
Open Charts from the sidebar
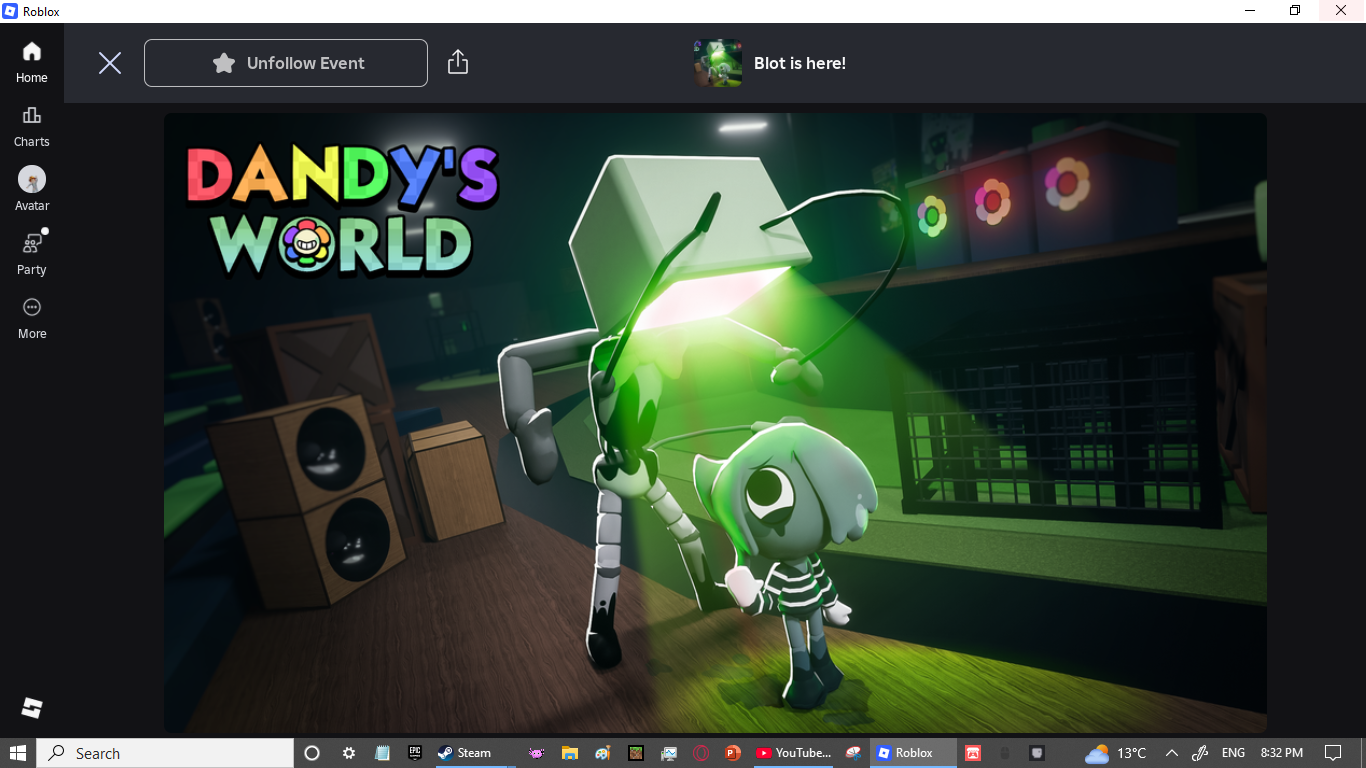click(32, 127)
